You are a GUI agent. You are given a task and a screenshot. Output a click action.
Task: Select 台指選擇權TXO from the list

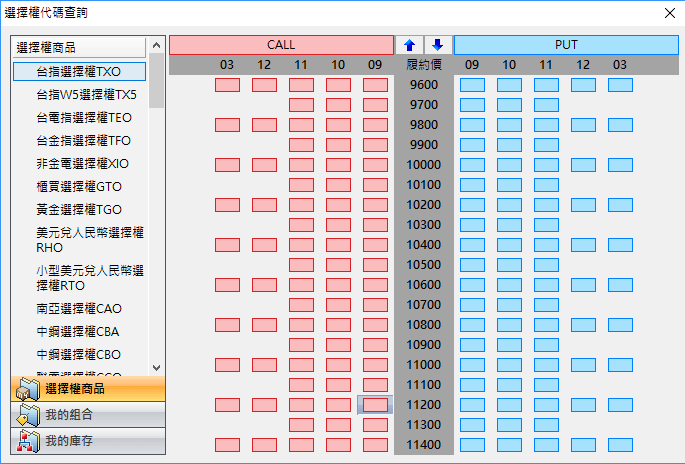(78, 72)
